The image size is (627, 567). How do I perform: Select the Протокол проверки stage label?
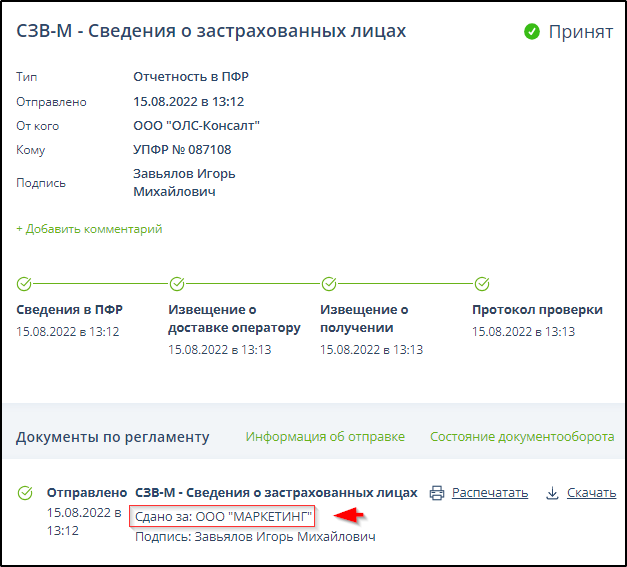[x=537, y=310]
